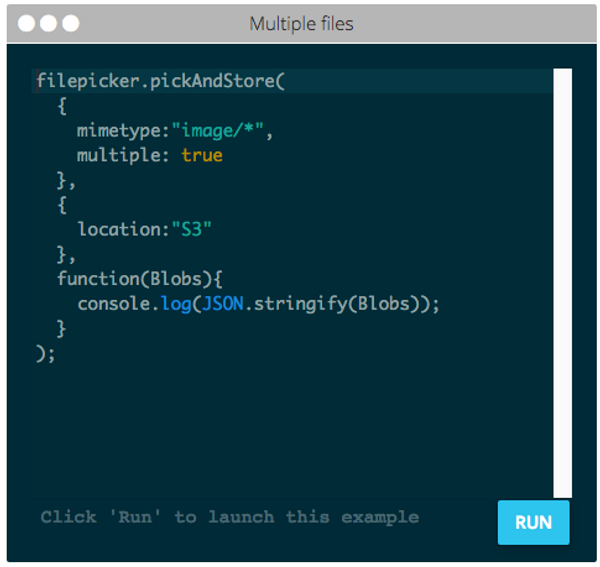Viewport: 600px width, 567px height.
Task: Click the closing ');' code line
Action: click(46, 353)
